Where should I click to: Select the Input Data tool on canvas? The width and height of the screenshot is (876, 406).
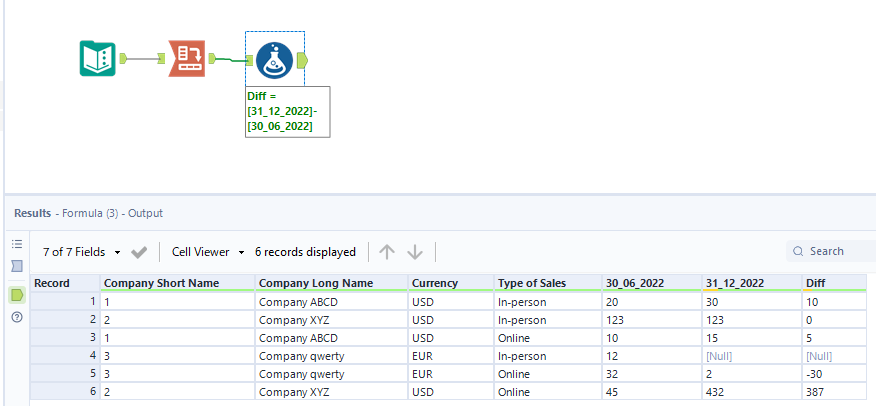pyautogui.click(x=98, y=58)
